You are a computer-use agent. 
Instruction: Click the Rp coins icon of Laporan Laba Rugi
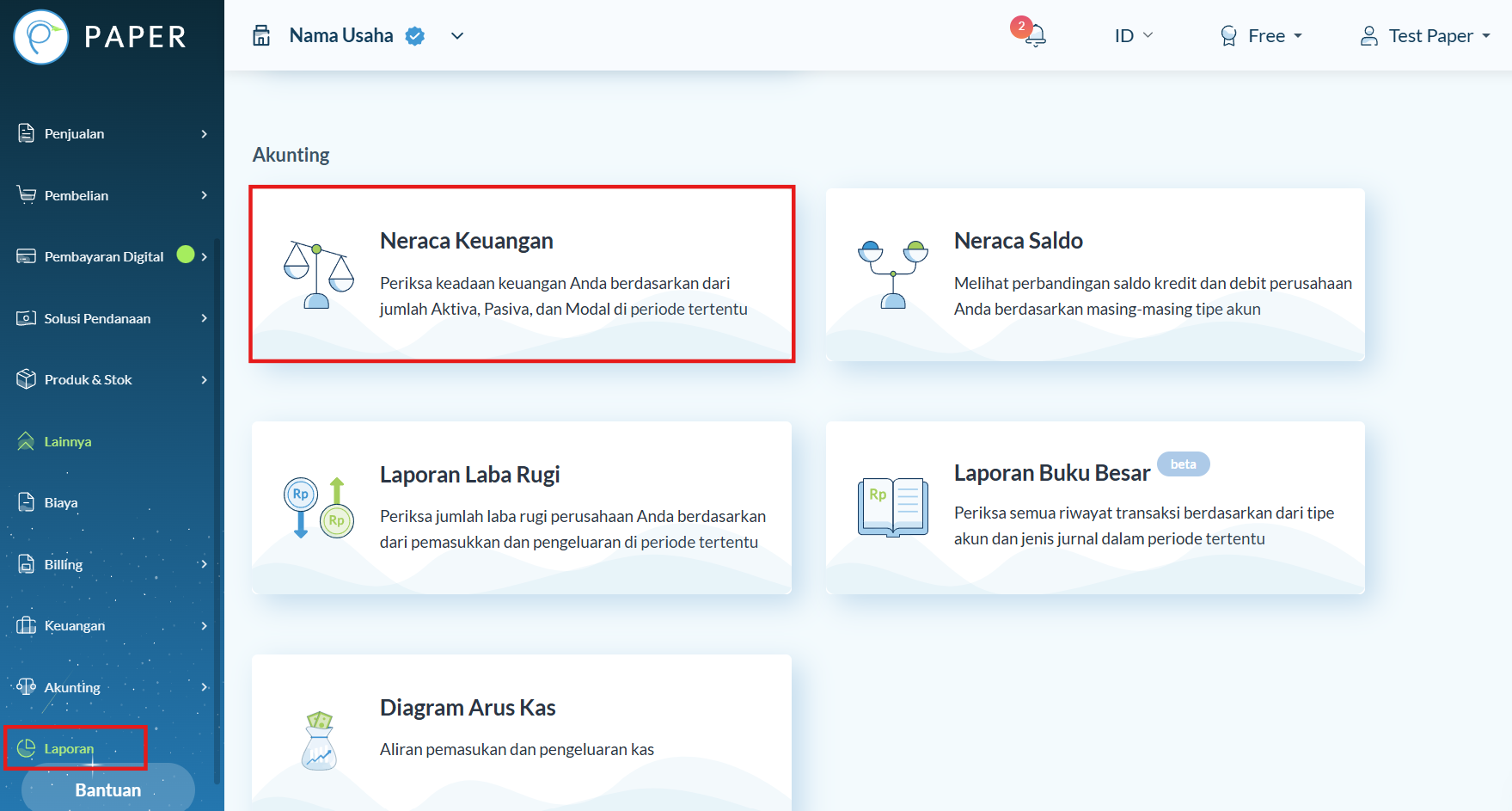pyautogui.click(x=319, y=507)
